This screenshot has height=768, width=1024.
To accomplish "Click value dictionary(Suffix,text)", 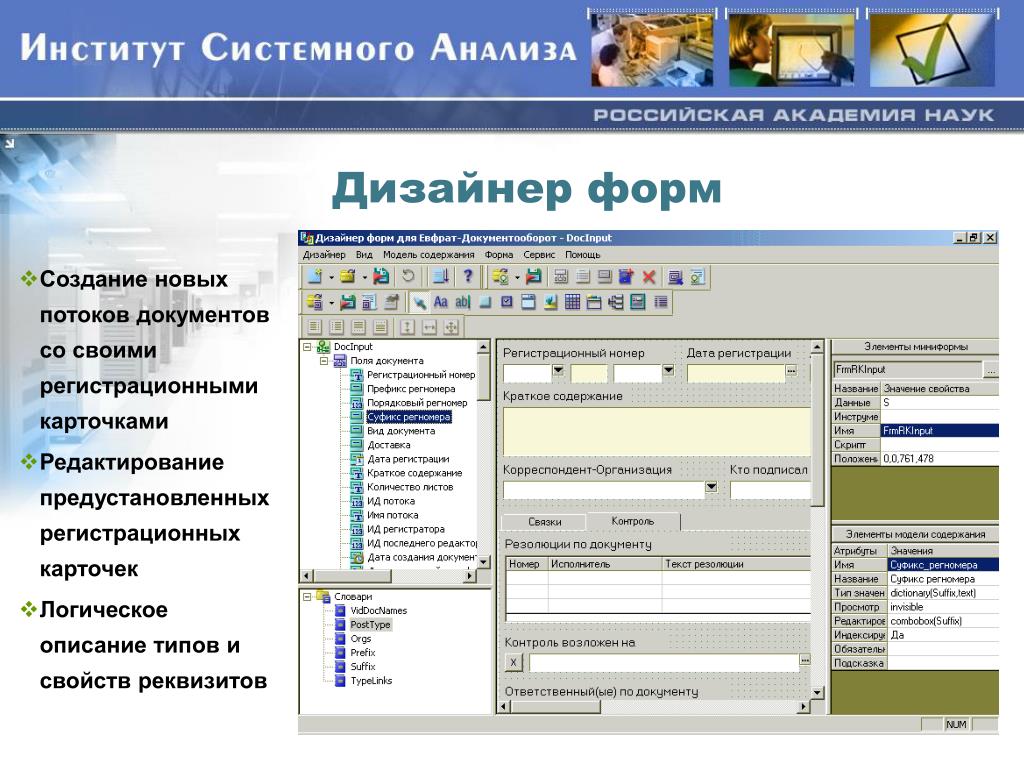I will click(943, 593).
